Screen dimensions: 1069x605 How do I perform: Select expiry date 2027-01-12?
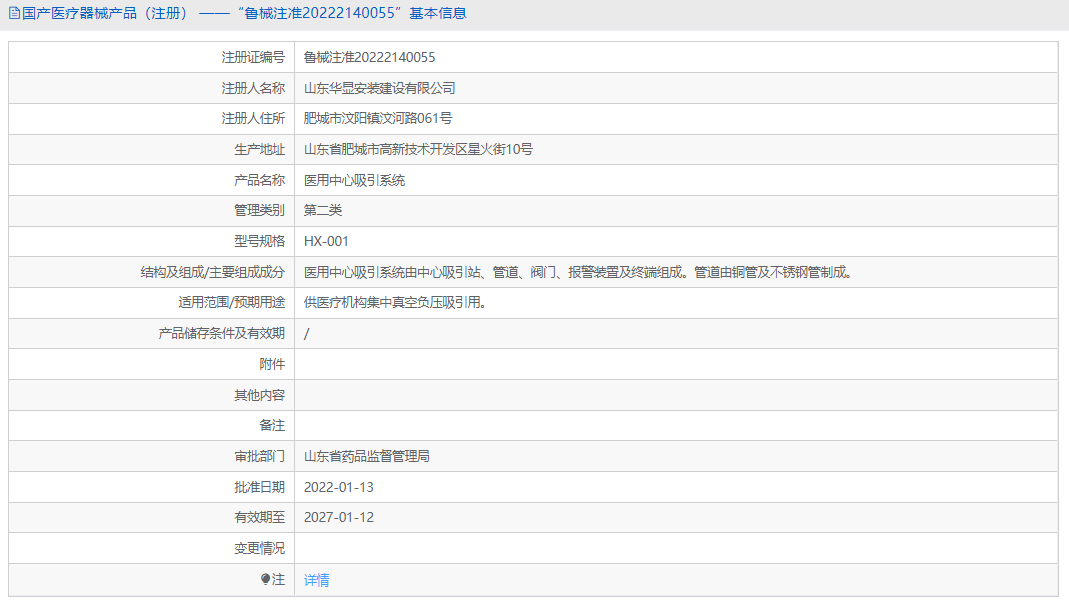pos(338,517)
